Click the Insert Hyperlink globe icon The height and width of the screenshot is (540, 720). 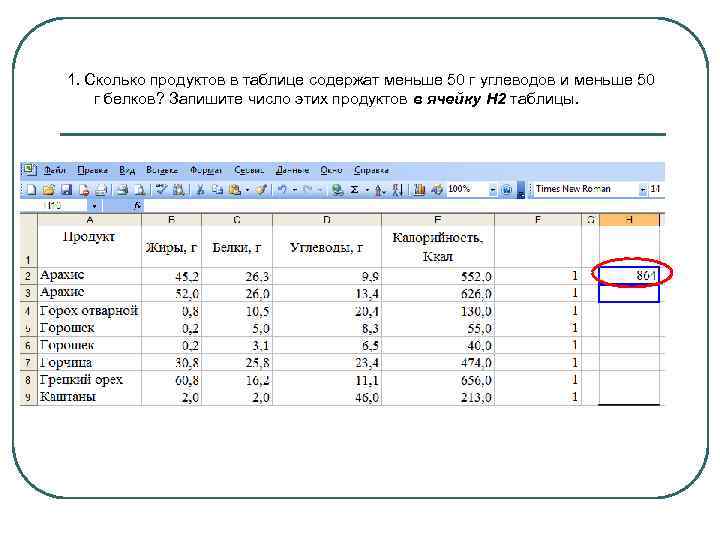[x=338, y=190]
